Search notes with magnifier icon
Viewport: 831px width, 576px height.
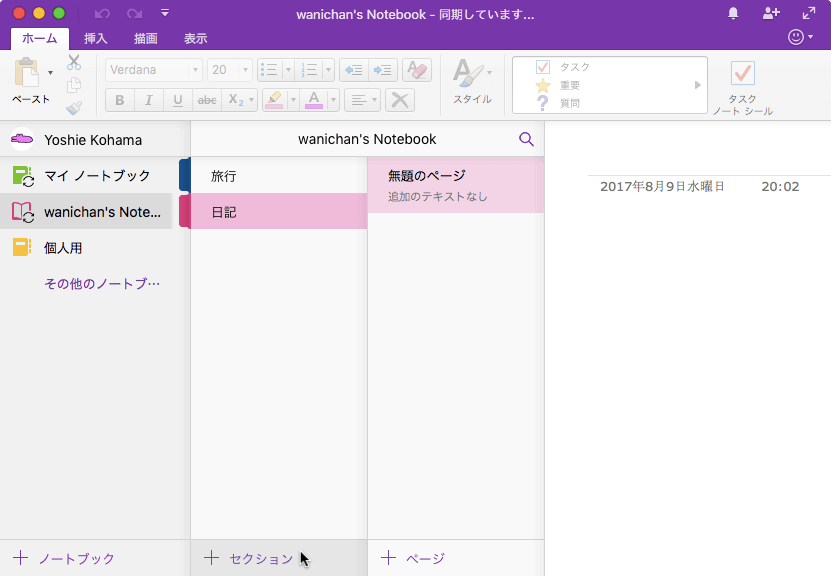tap(526, 139)
